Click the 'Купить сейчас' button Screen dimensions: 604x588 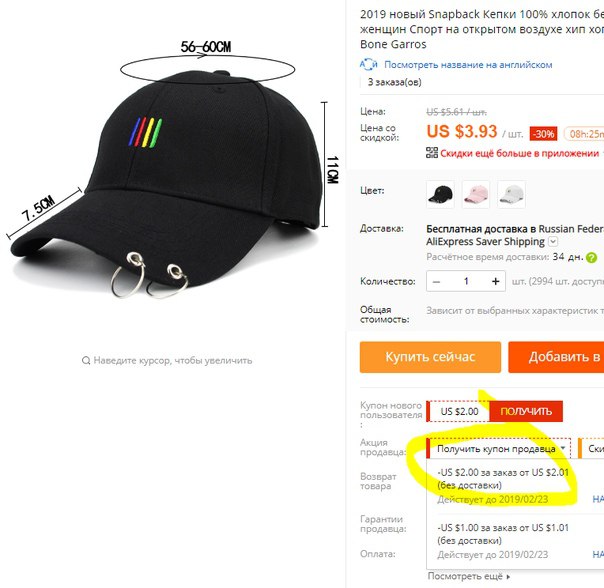point(430,357)
